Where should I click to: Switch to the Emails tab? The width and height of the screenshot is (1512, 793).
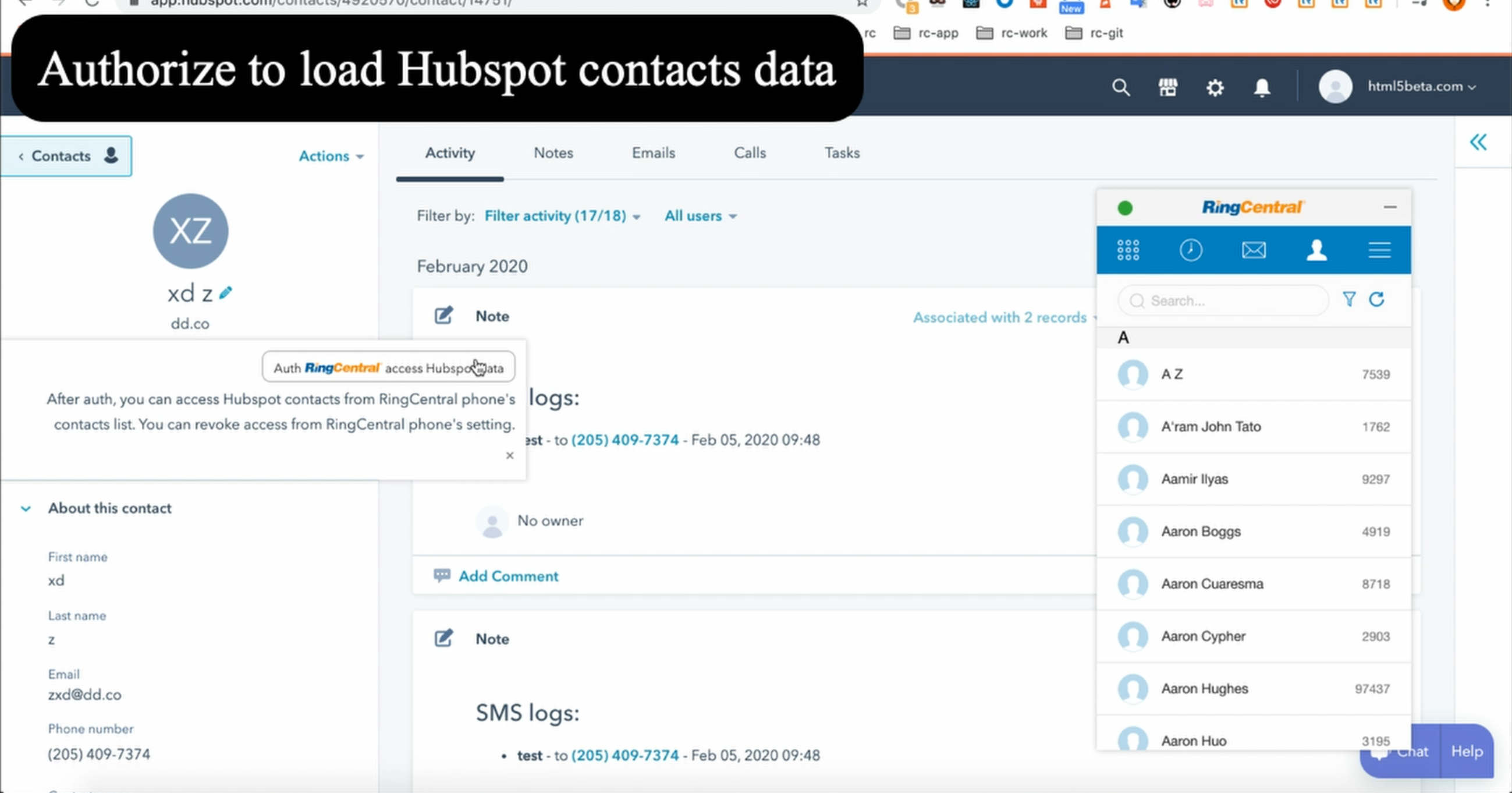[x=654, y=153]
